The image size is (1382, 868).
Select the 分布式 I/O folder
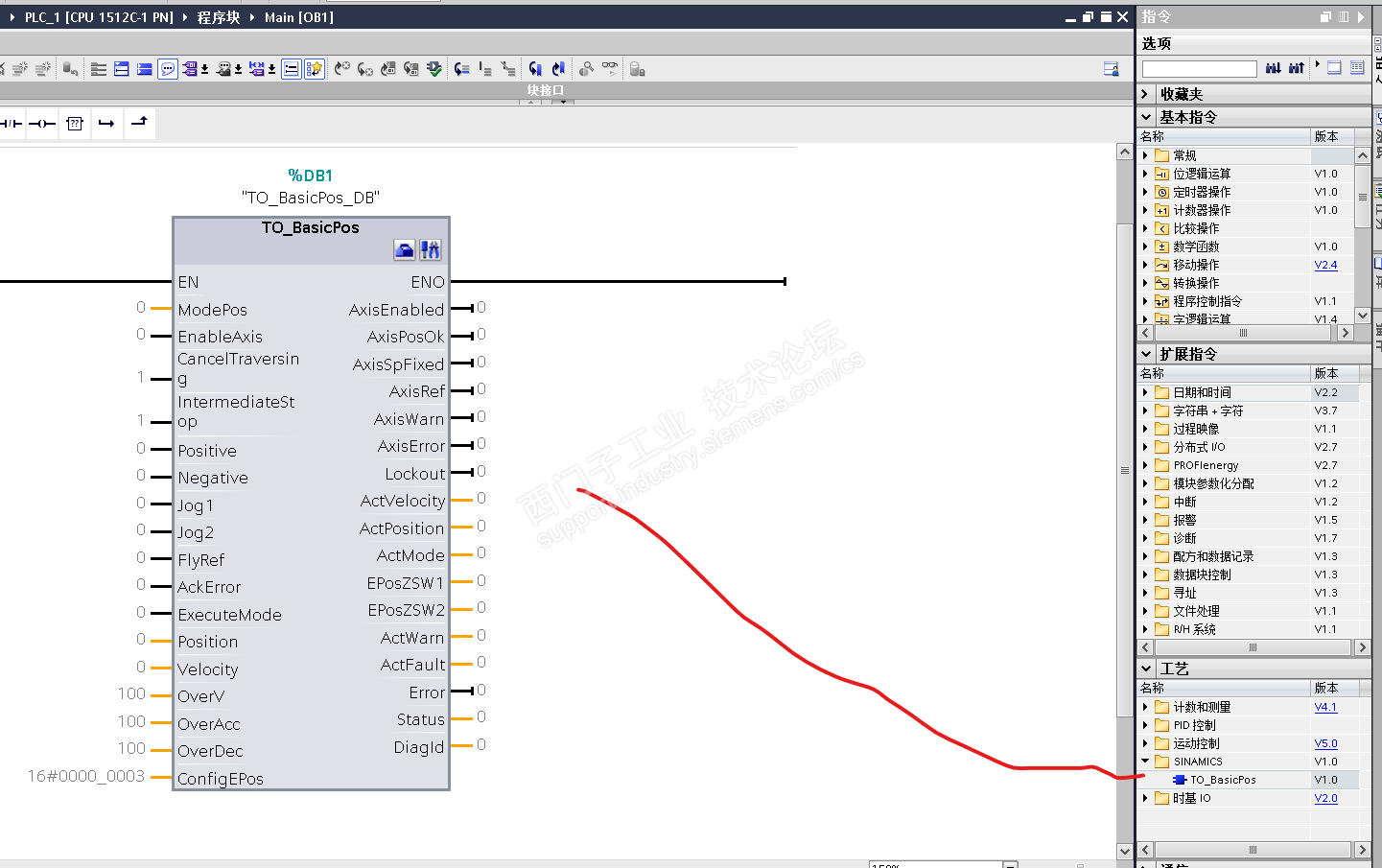(x=1199, y=447)
